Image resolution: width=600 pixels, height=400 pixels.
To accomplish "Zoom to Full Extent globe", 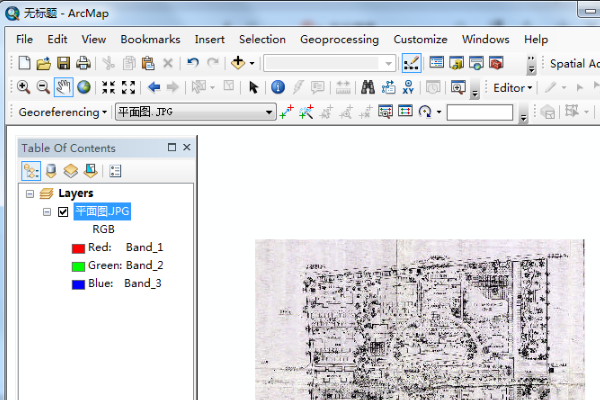I will [84, 87].
